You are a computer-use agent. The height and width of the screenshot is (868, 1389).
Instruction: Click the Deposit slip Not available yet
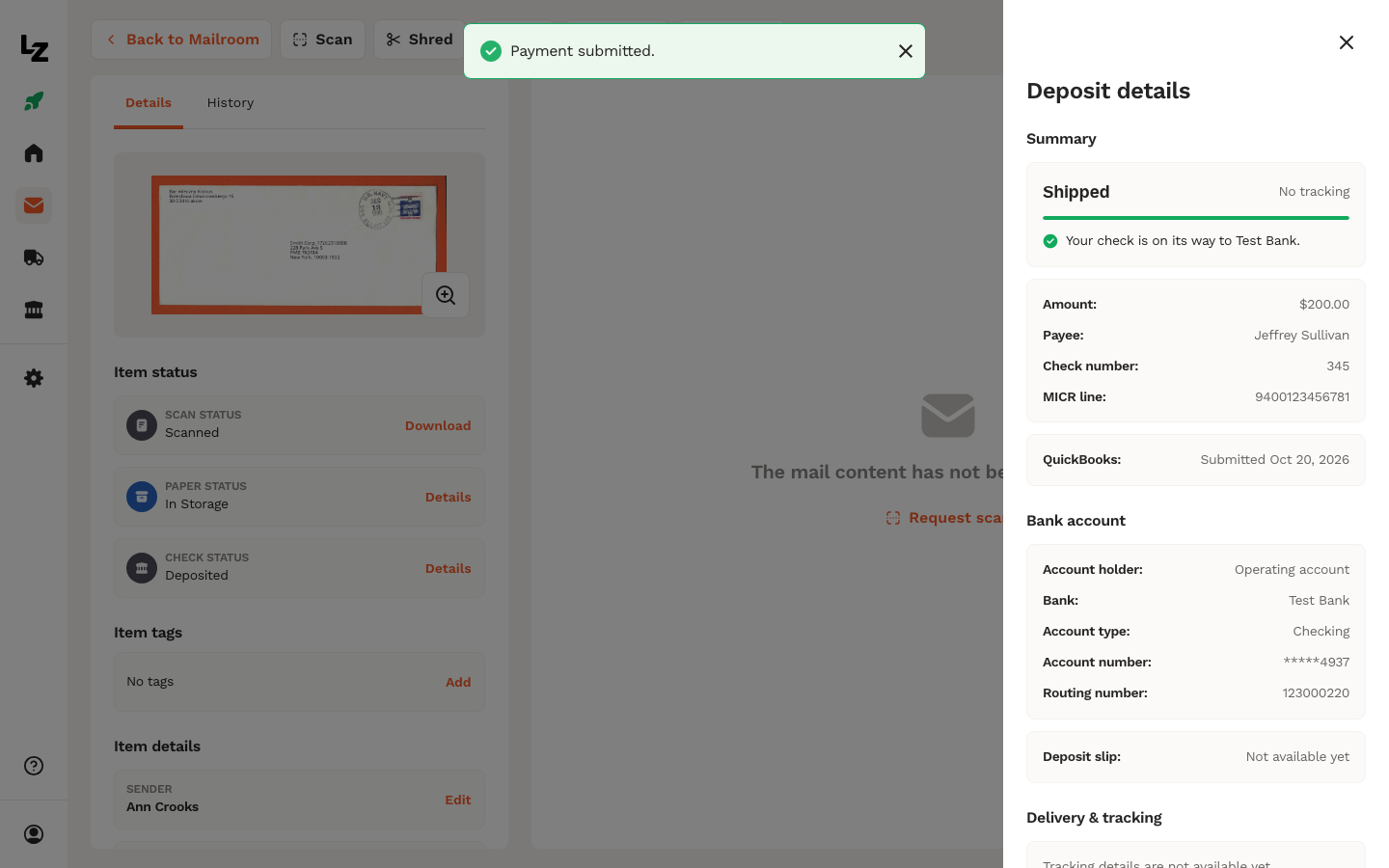(x=1297, y=757)
